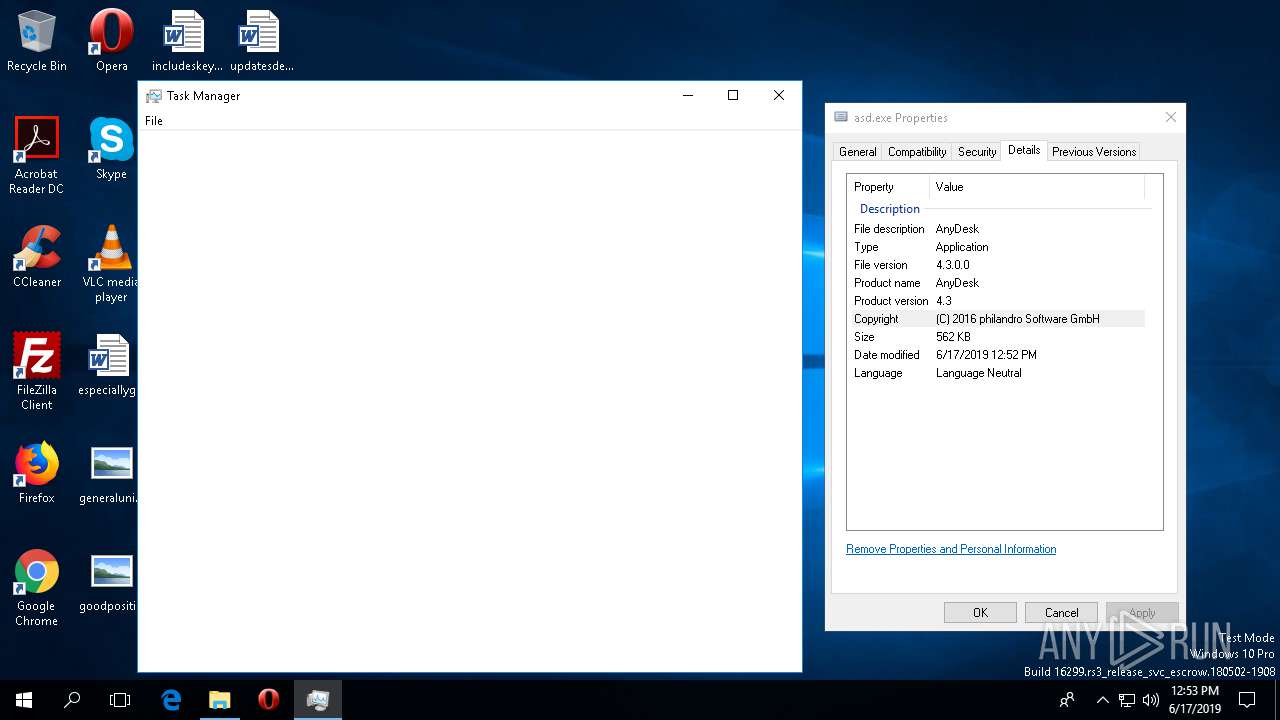Open the generaluni image file icon
1280x720 pixels.
[x=108, y=472]
